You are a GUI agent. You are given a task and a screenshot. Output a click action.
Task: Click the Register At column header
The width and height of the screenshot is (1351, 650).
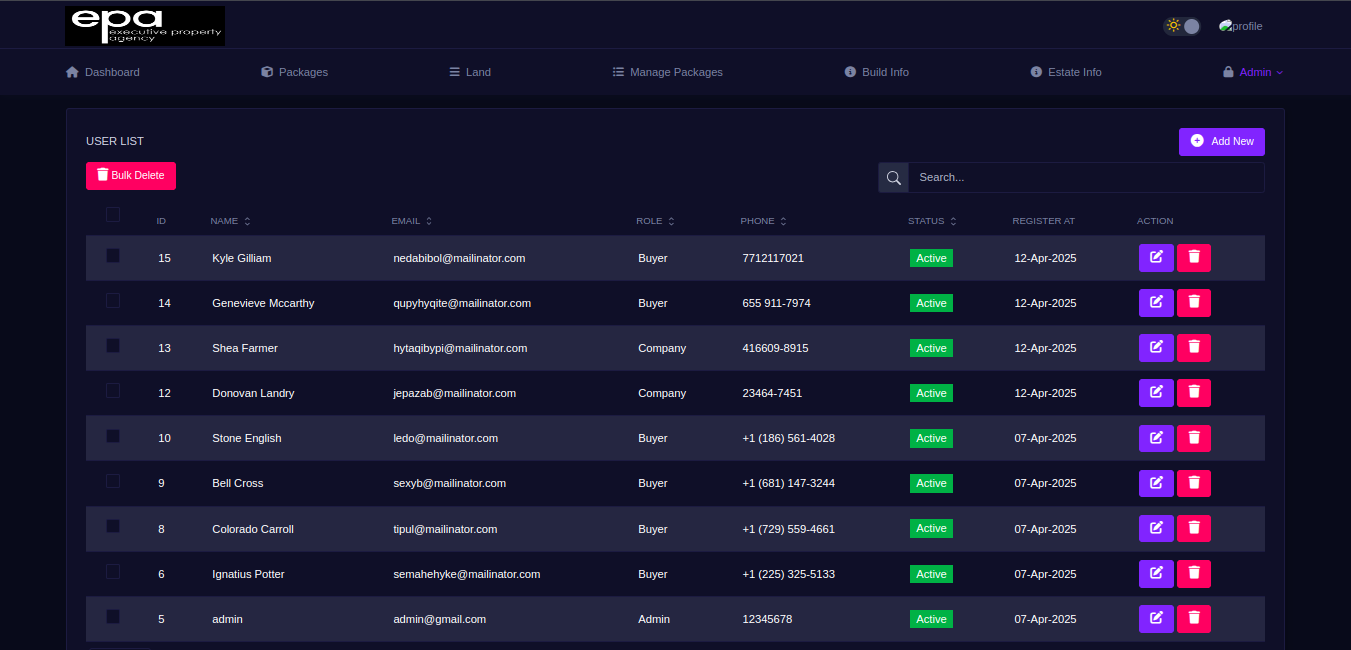click(x=1043, y=221)
